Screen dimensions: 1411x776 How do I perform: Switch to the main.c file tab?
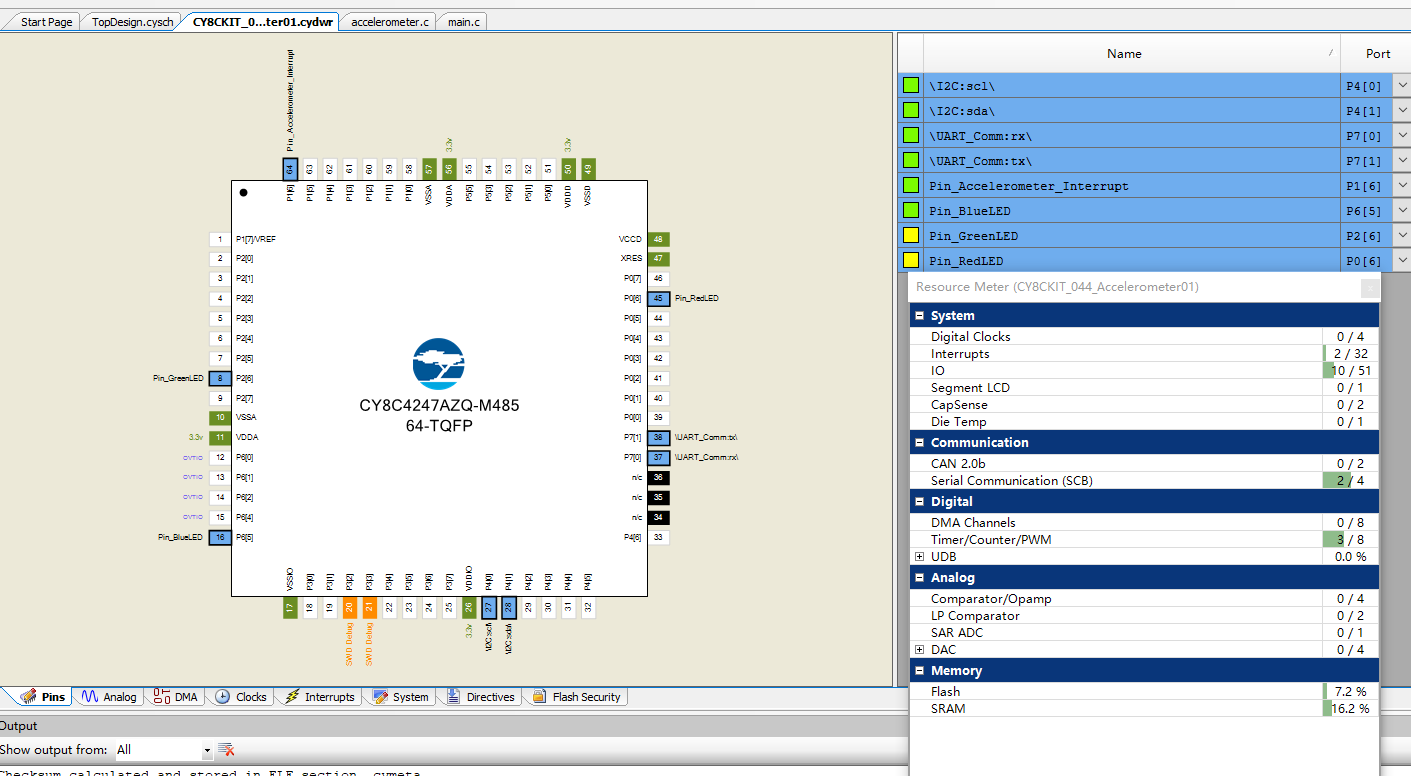pos(463,21)
